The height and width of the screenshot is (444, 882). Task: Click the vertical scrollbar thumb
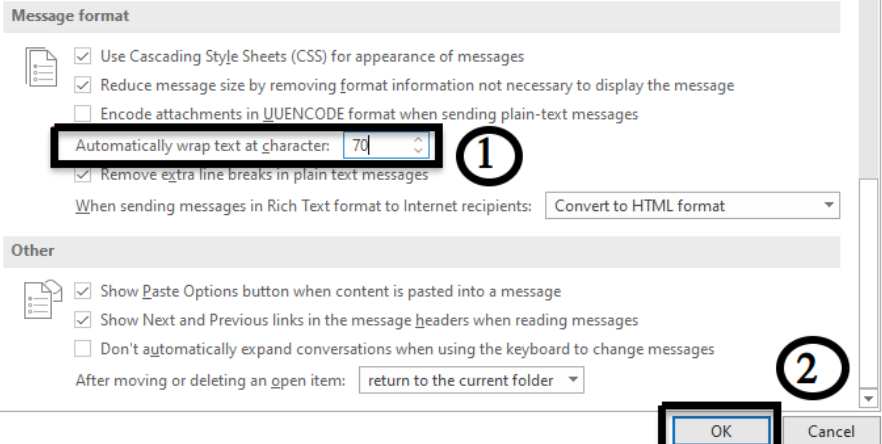(x=868, y=283)
